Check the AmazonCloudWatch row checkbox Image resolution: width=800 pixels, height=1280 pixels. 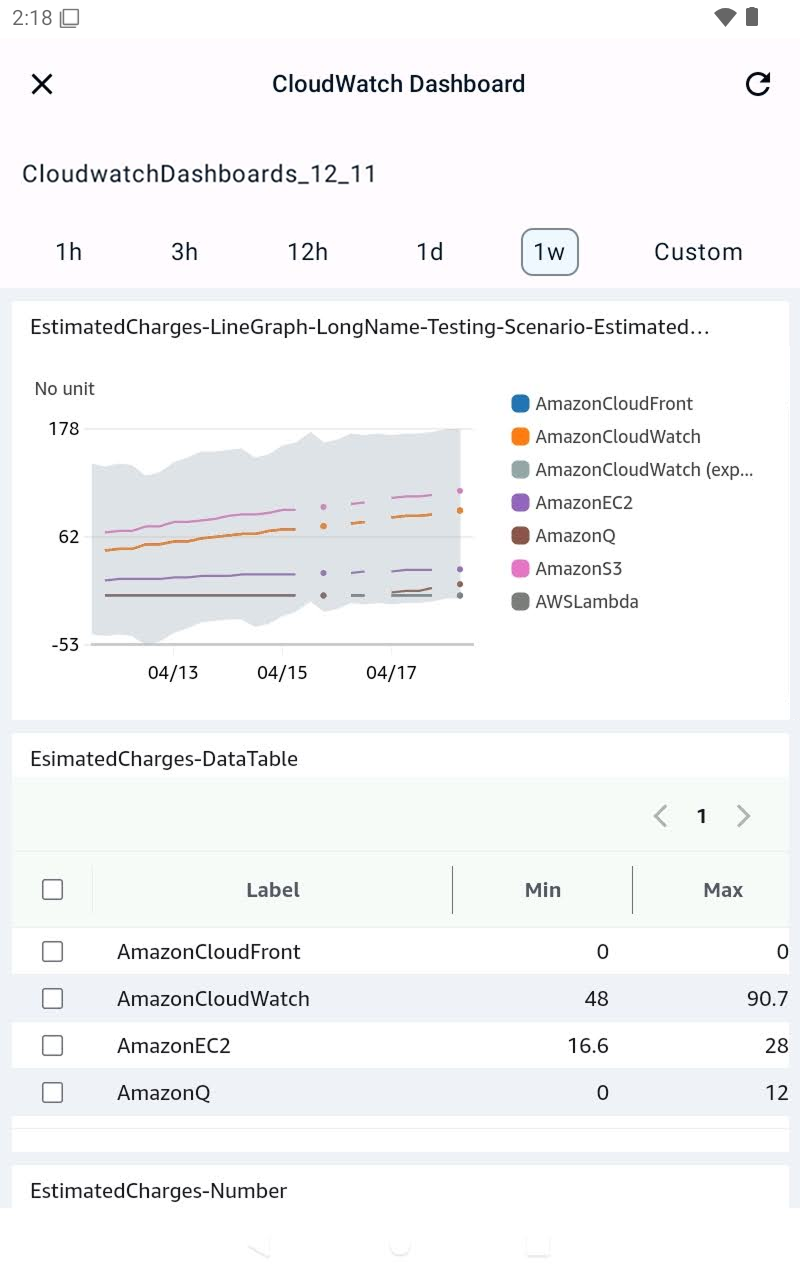[x=53, y=999]
